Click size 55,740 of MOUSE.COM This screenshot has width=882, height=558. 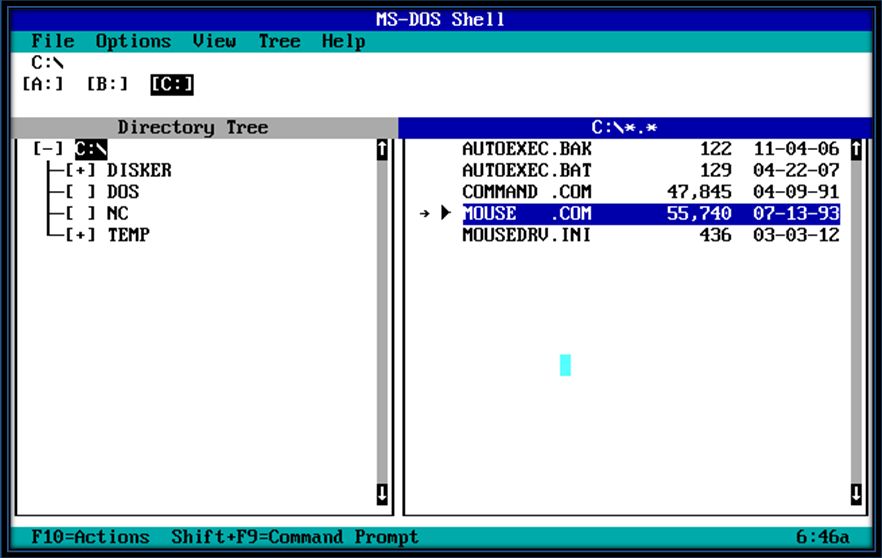(699, 213)
